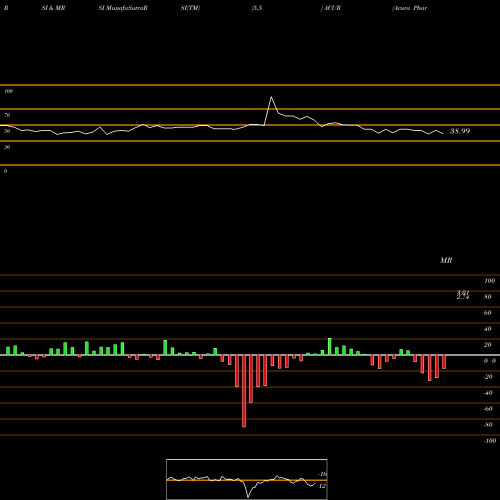This screenshot has width=500, height=500.
Task: Click the '50' level label on RSI axis
Action: coord(7,131)
